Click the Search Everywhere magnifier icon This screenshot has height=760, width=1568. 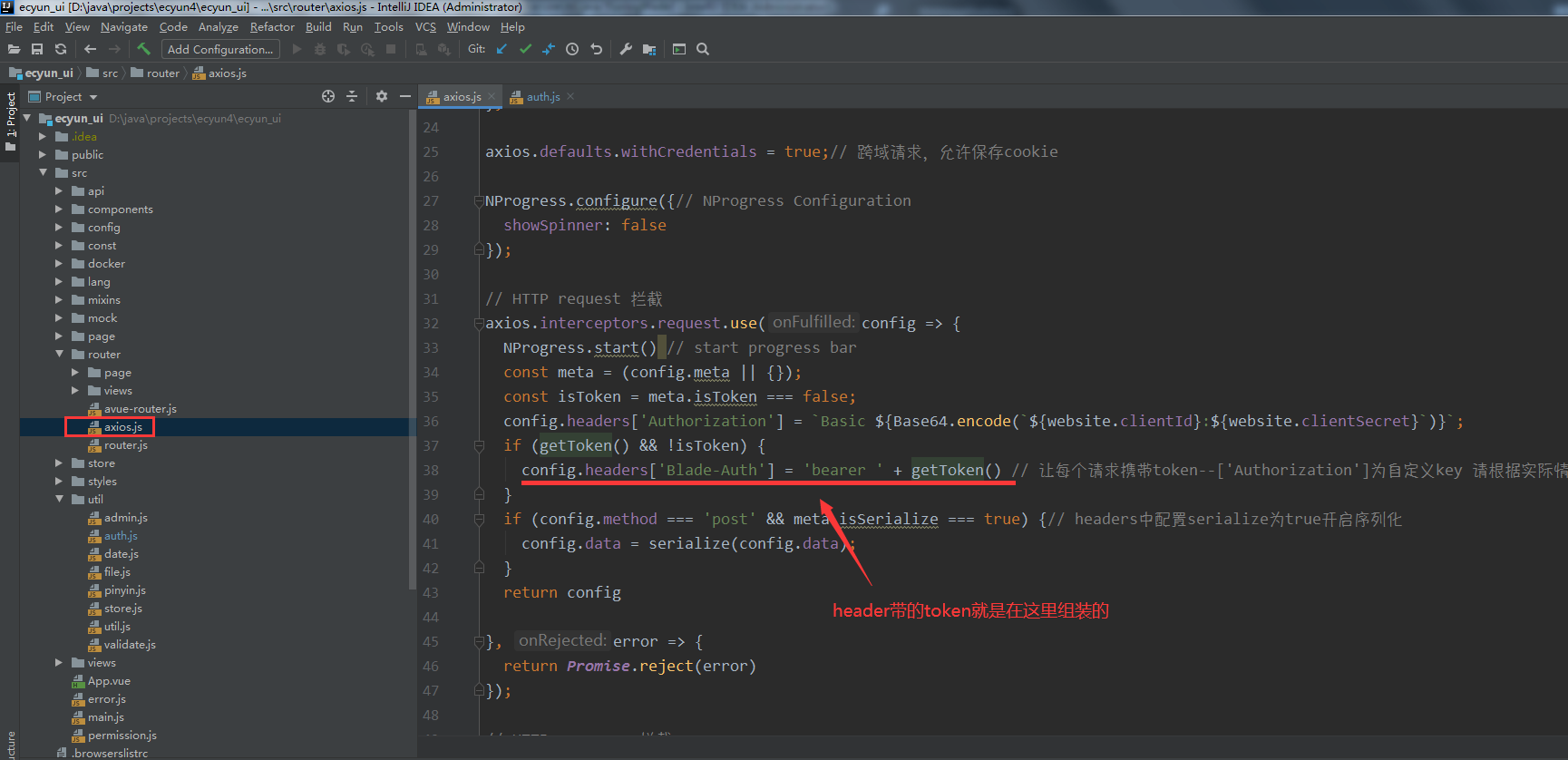703,49
